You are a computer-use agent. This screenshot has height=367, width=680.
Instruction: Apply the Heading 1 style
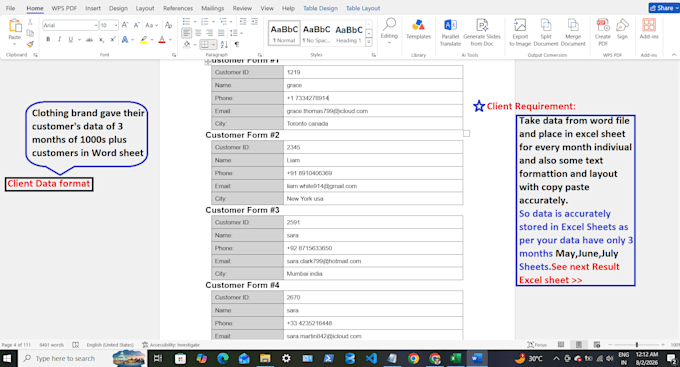tap(349, 33)
